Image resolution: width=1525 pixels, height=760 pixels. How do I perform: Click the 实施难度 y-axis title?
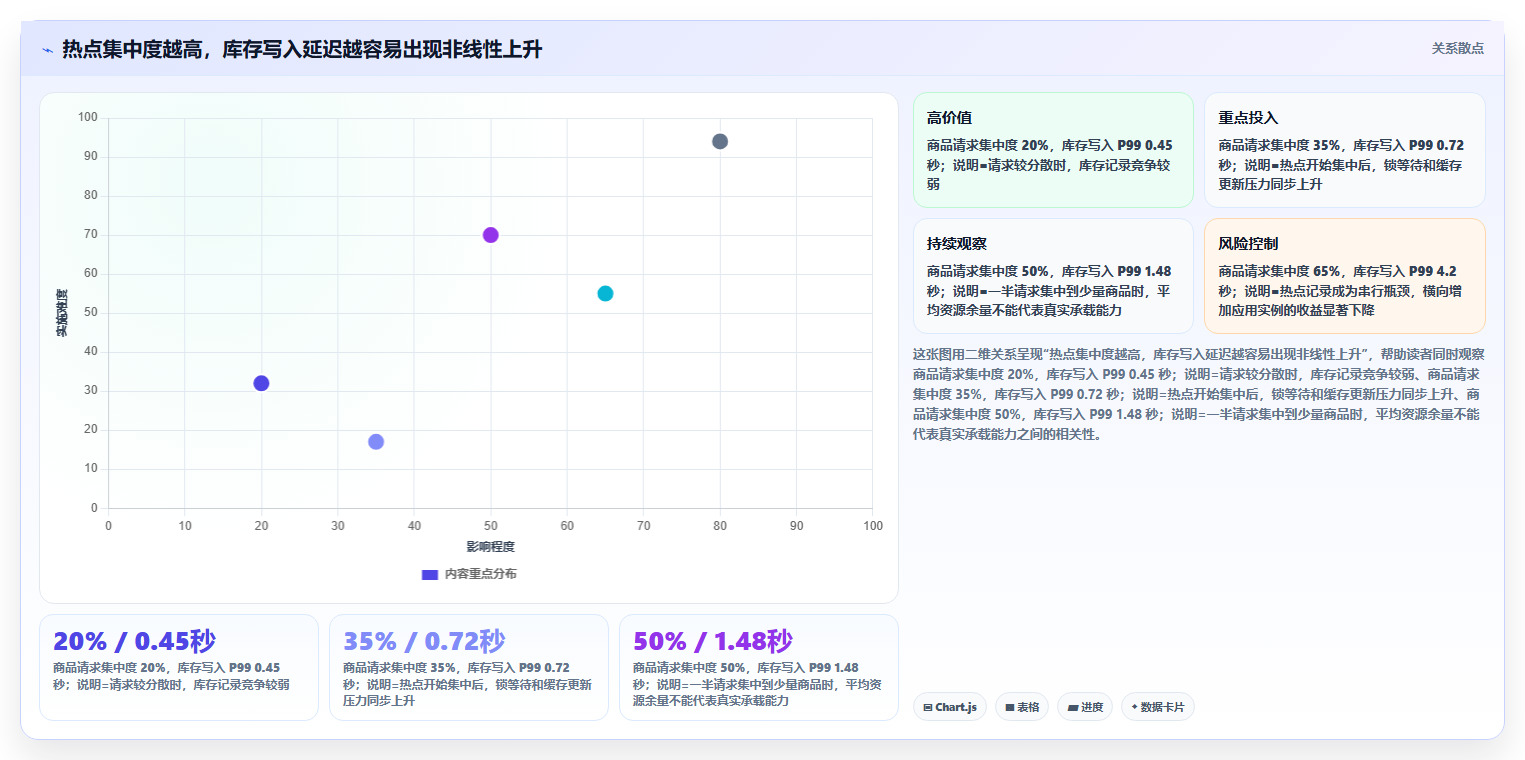(62, 313)
